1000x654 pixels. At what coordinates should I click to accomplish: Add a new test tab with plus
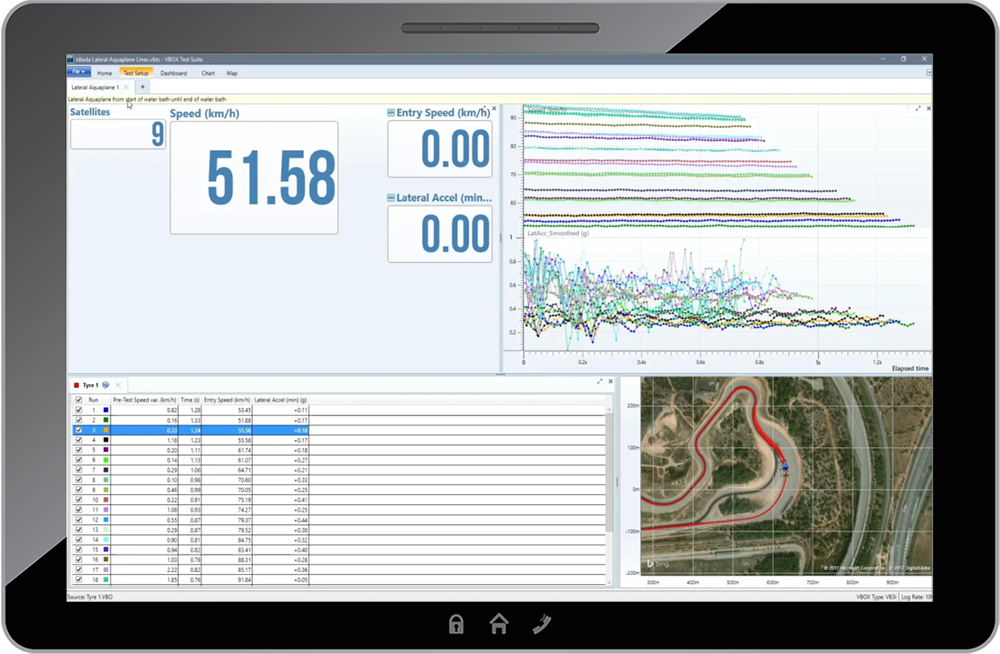[142, 88]
